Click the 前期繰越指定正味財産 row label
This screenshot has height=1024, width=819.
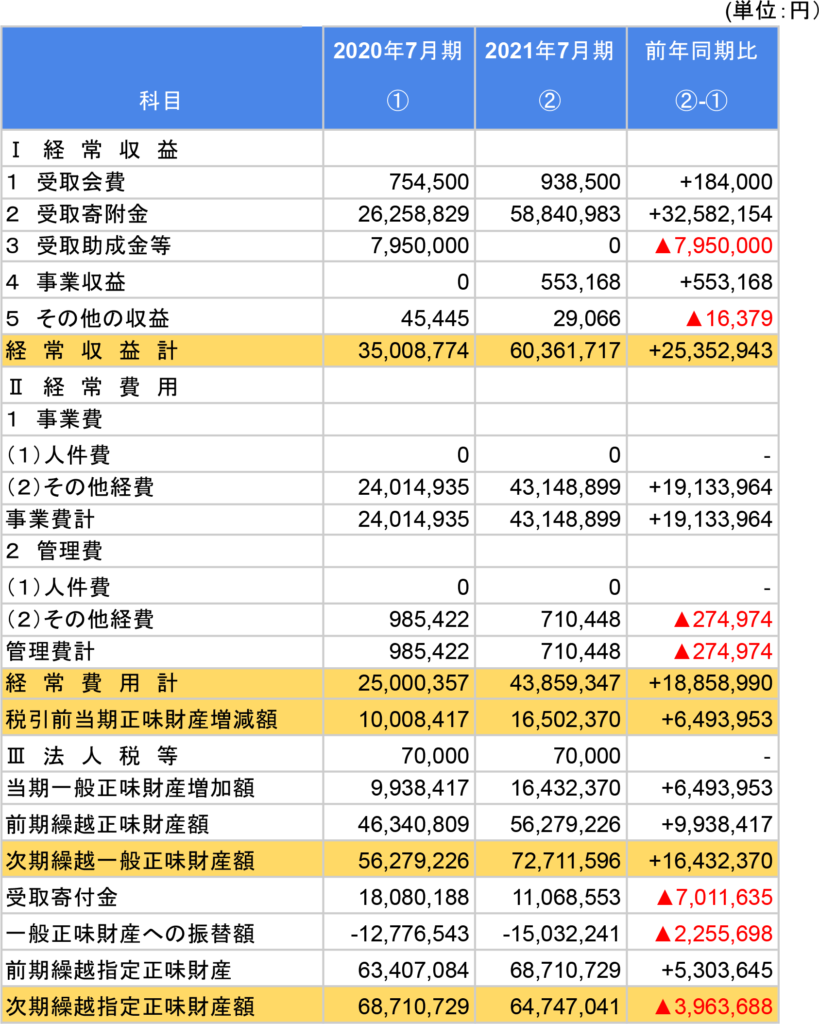[119, 970]
